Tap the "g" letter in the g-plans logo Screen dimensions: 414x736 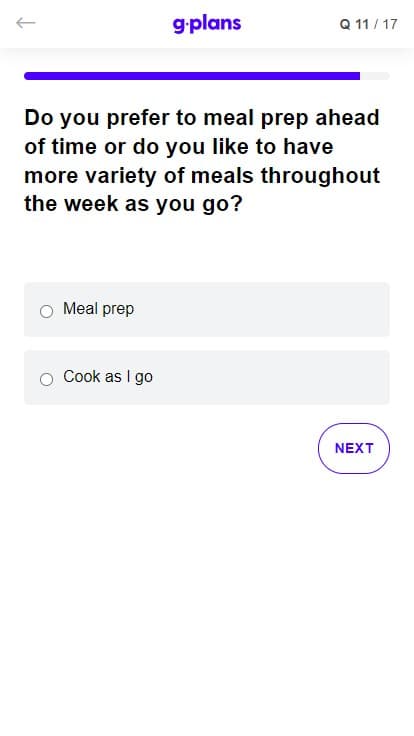pos(179,25)
